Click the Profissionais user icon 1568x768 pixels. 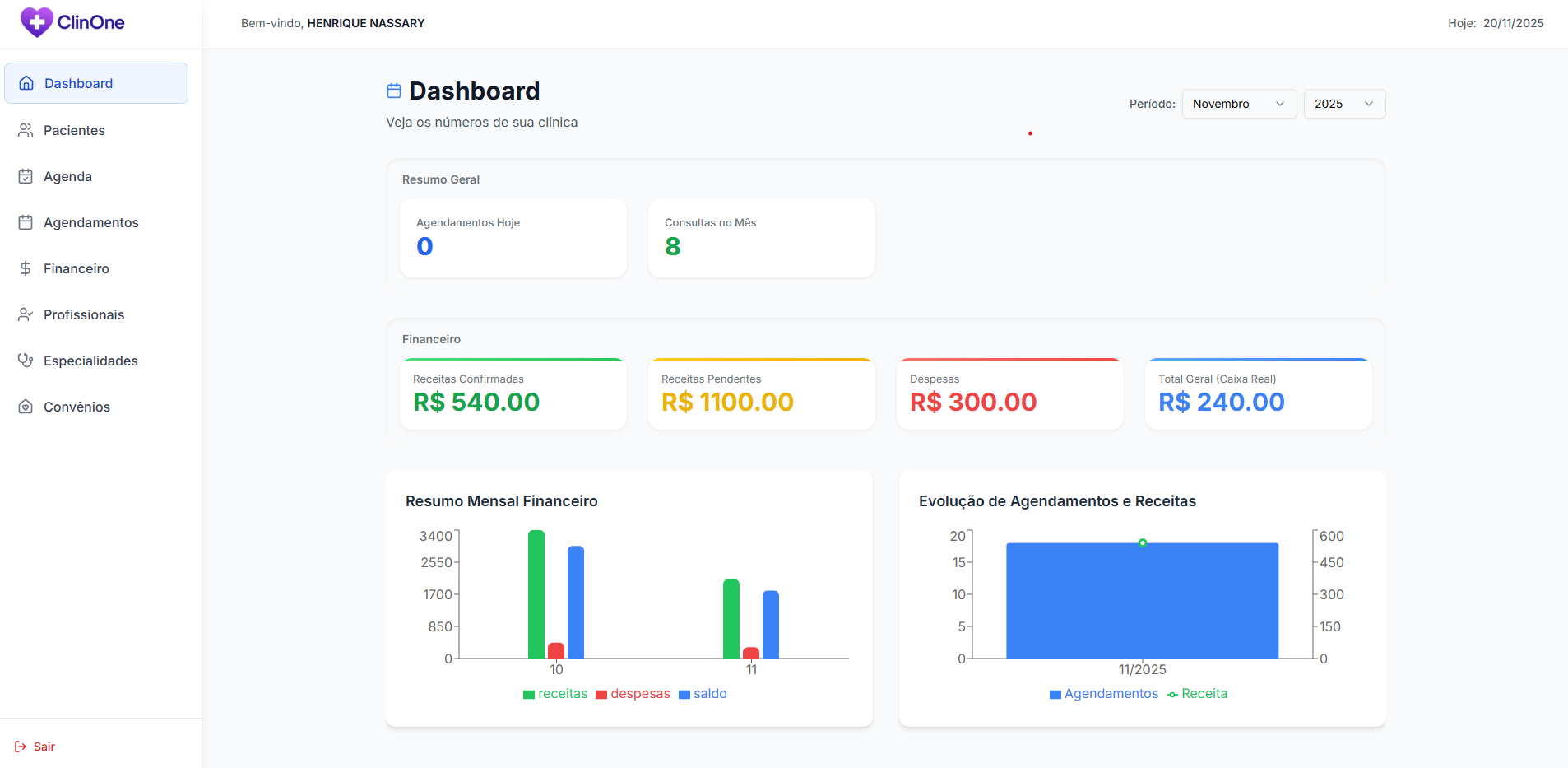click(x=25, y=314)
